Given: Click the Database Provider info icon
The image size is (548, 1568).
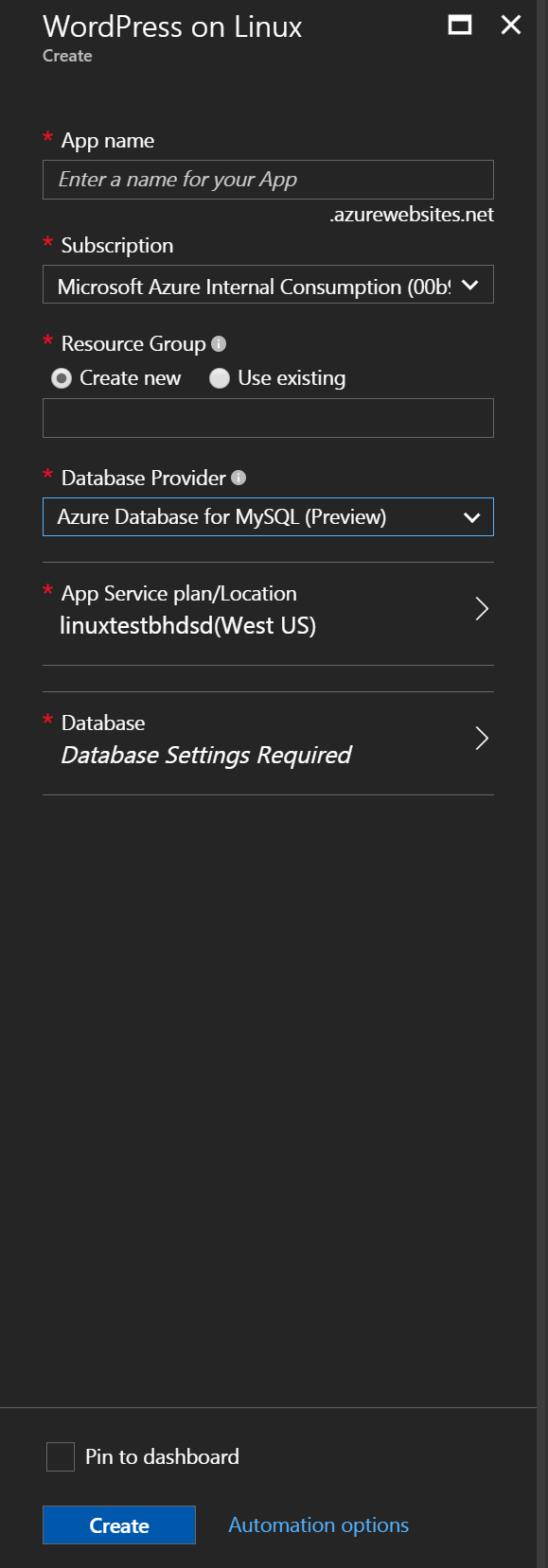Looking at the screenshot, I should point(239,479).
